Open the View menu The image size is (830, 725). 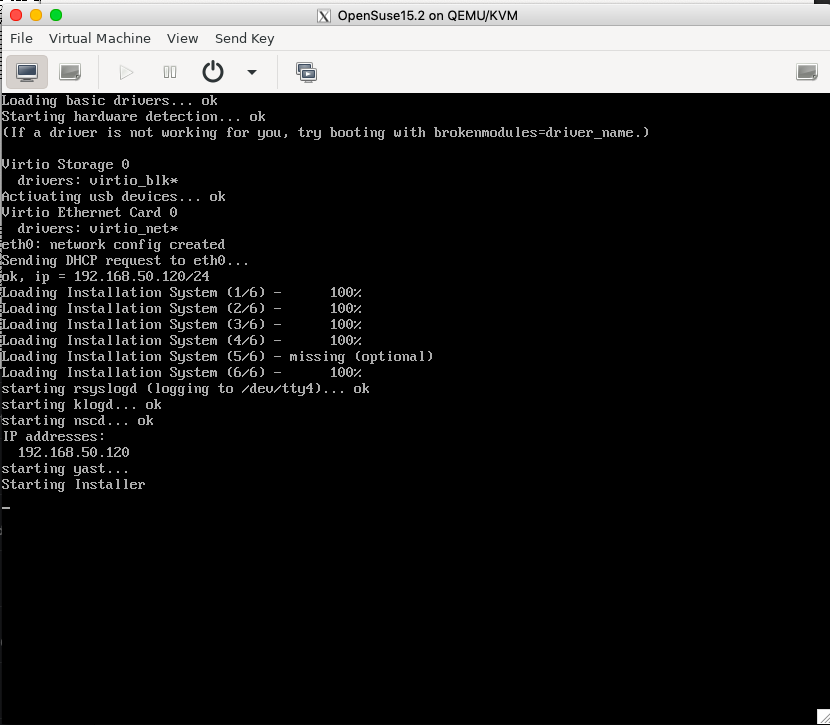point(183,39)
